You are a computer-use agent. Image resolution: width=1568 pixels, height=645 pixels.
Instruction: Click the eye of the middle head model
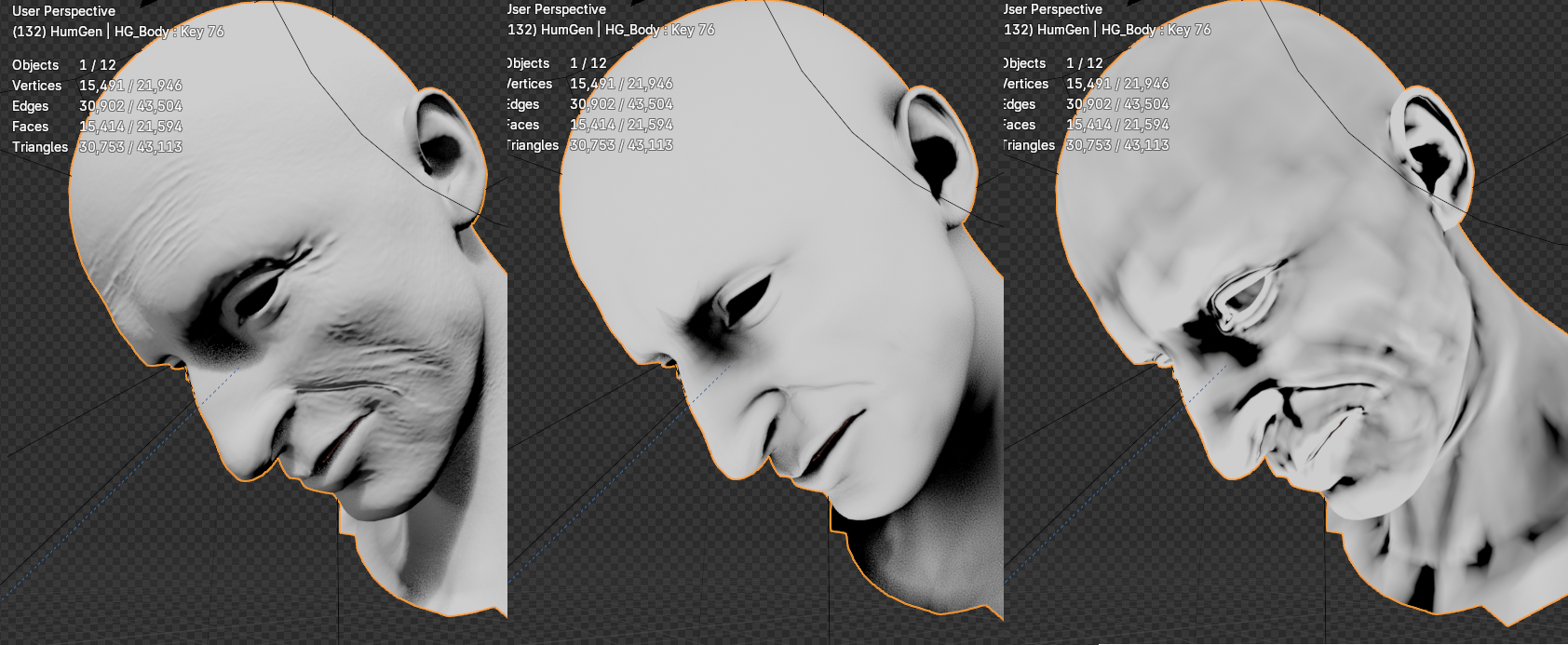point(747,296)
